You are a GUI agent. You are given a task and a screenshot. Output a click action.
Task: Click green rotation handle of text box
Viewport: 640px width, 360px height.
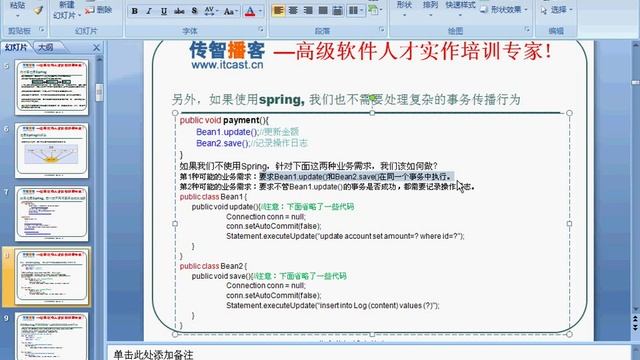point(372,98)
